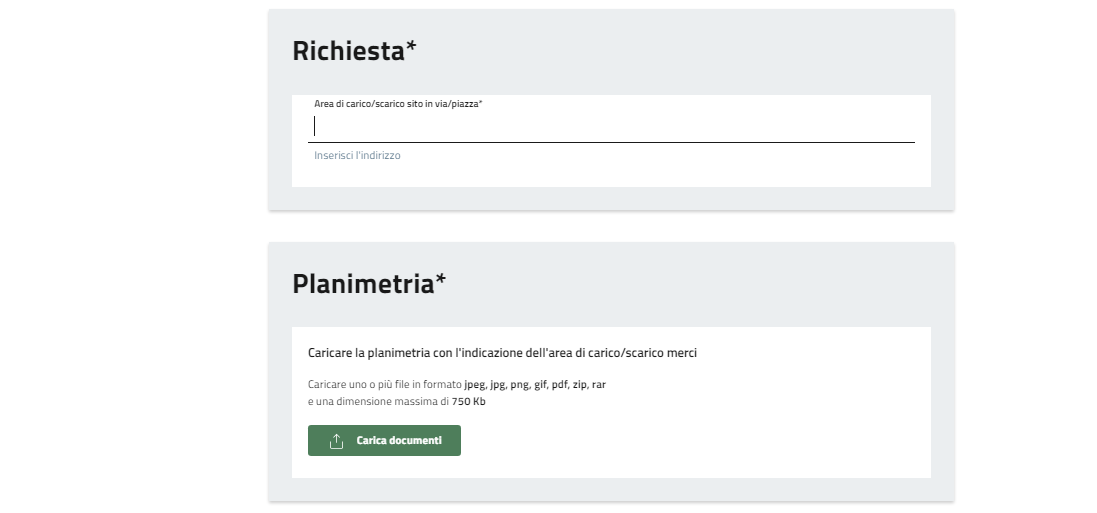
Task: Click gray Richiesta card background beside heading
Action: pyautogui.click(x=680, y=52)
